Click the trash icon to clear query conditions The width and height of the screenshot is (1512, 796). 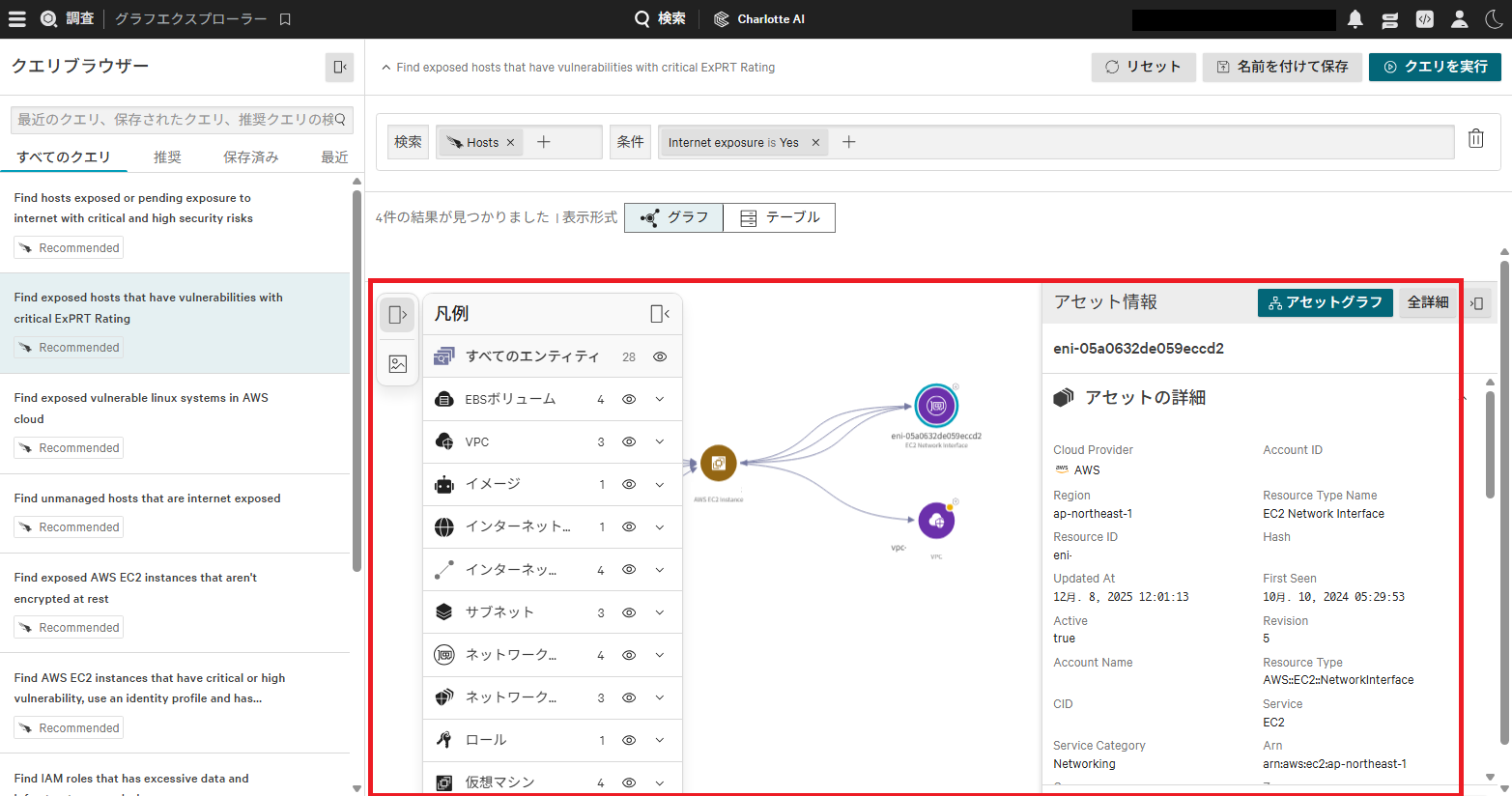1475,138
